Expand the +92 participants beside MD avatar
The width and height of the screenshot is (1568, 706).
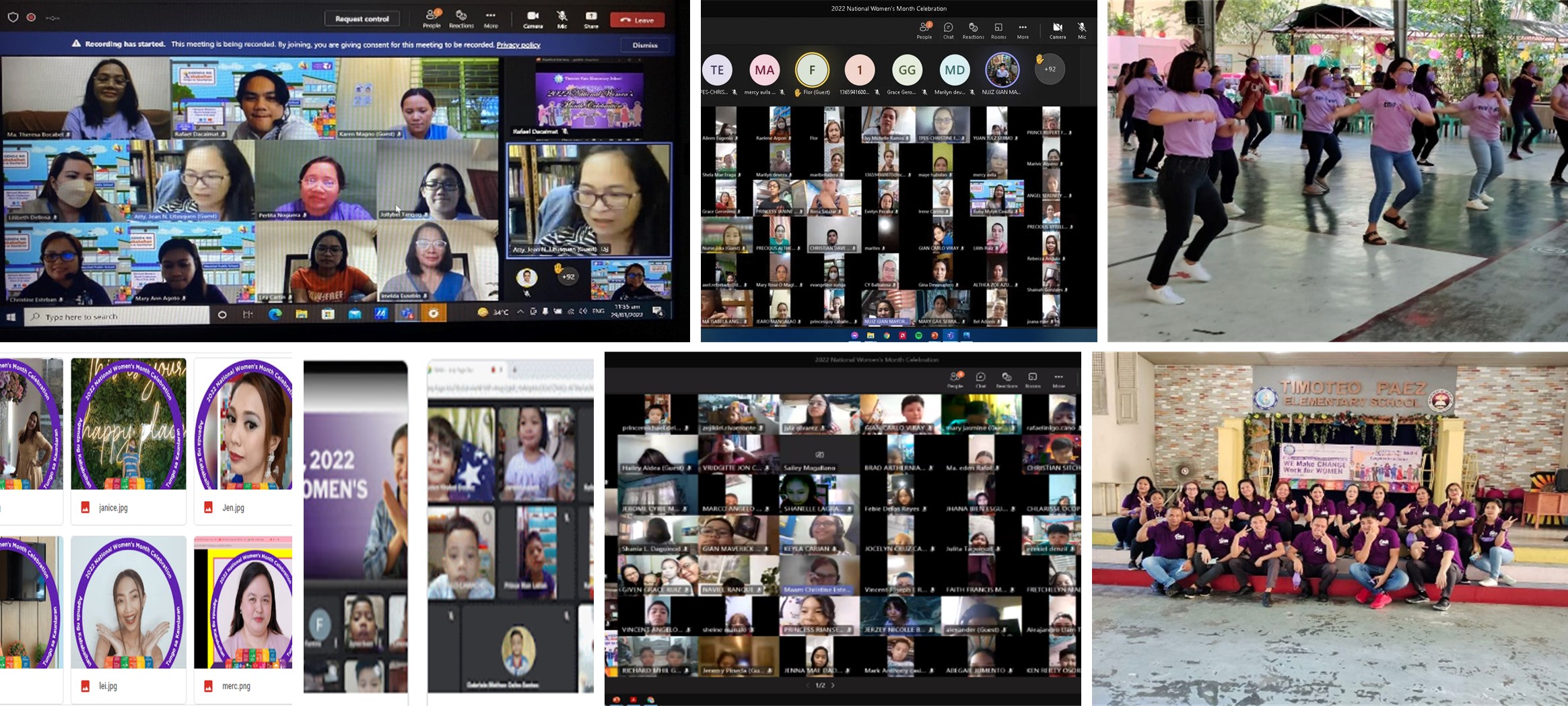click(x=1049, y=69)
